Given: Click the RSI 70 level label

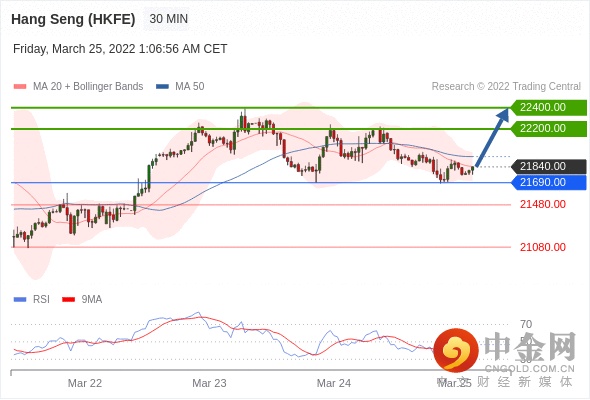Looking at the screenshot, I should point(526,324).
